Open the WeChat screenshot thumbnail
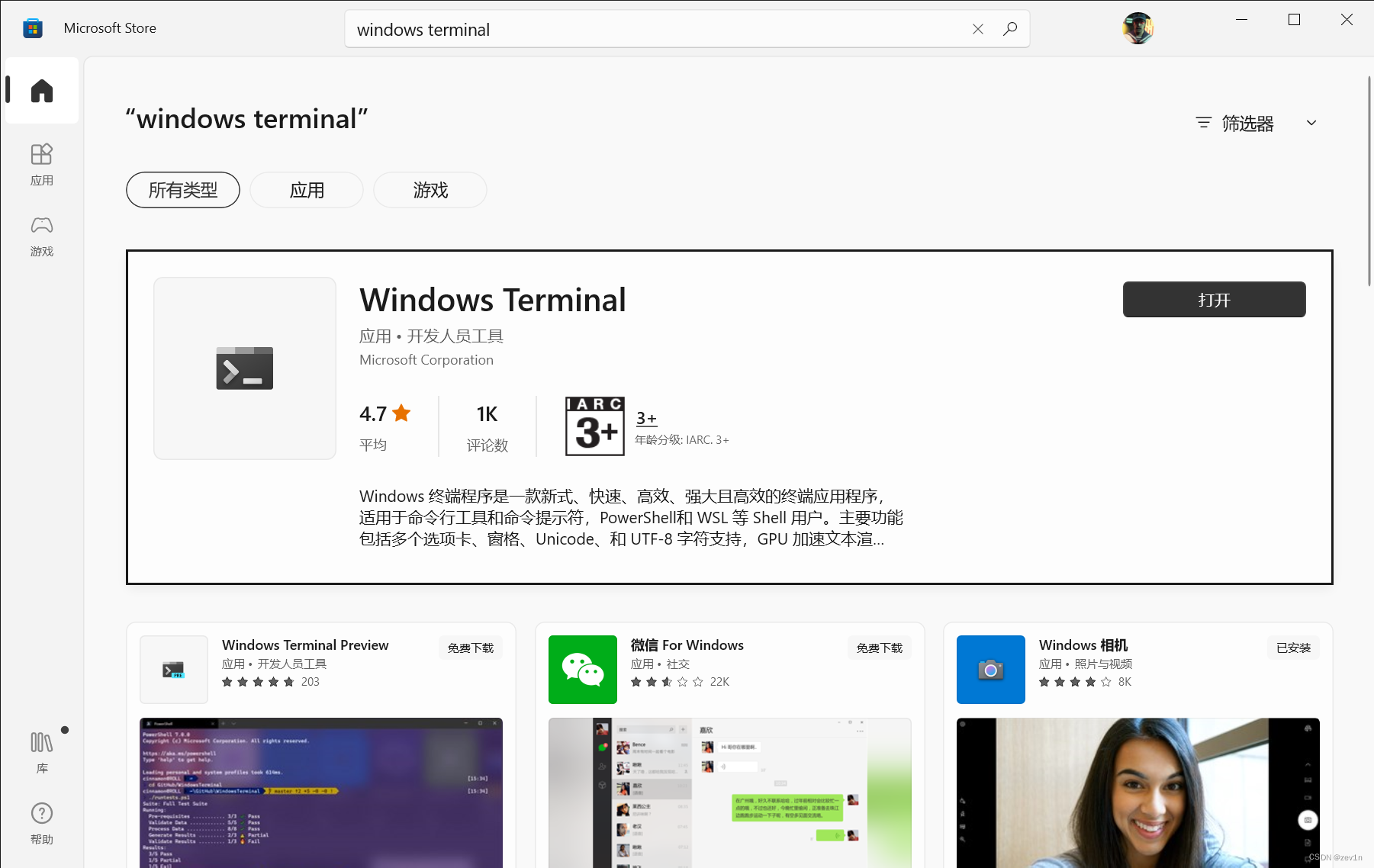The width and height of the screenshot is (1374, 868). 730,792
